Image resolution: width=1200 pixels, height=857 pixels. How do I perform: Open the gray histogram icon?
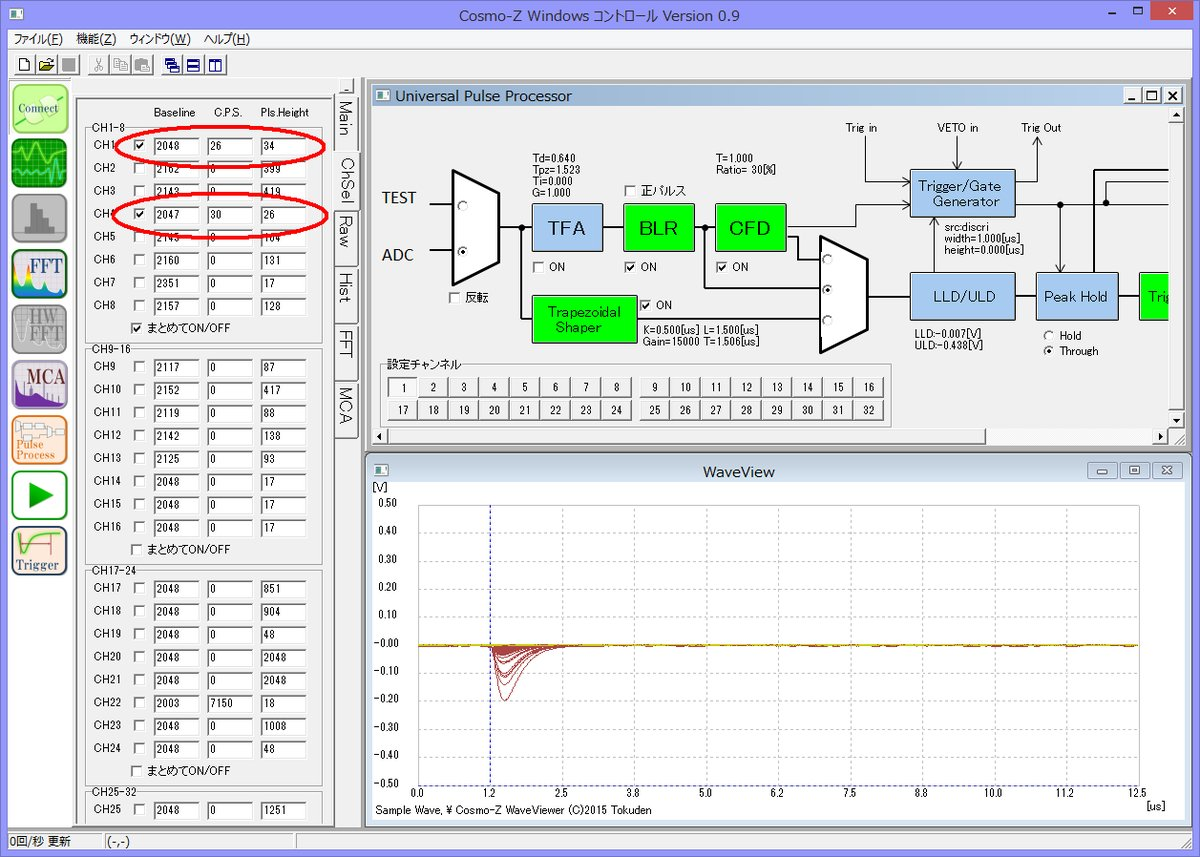point(40,219)
